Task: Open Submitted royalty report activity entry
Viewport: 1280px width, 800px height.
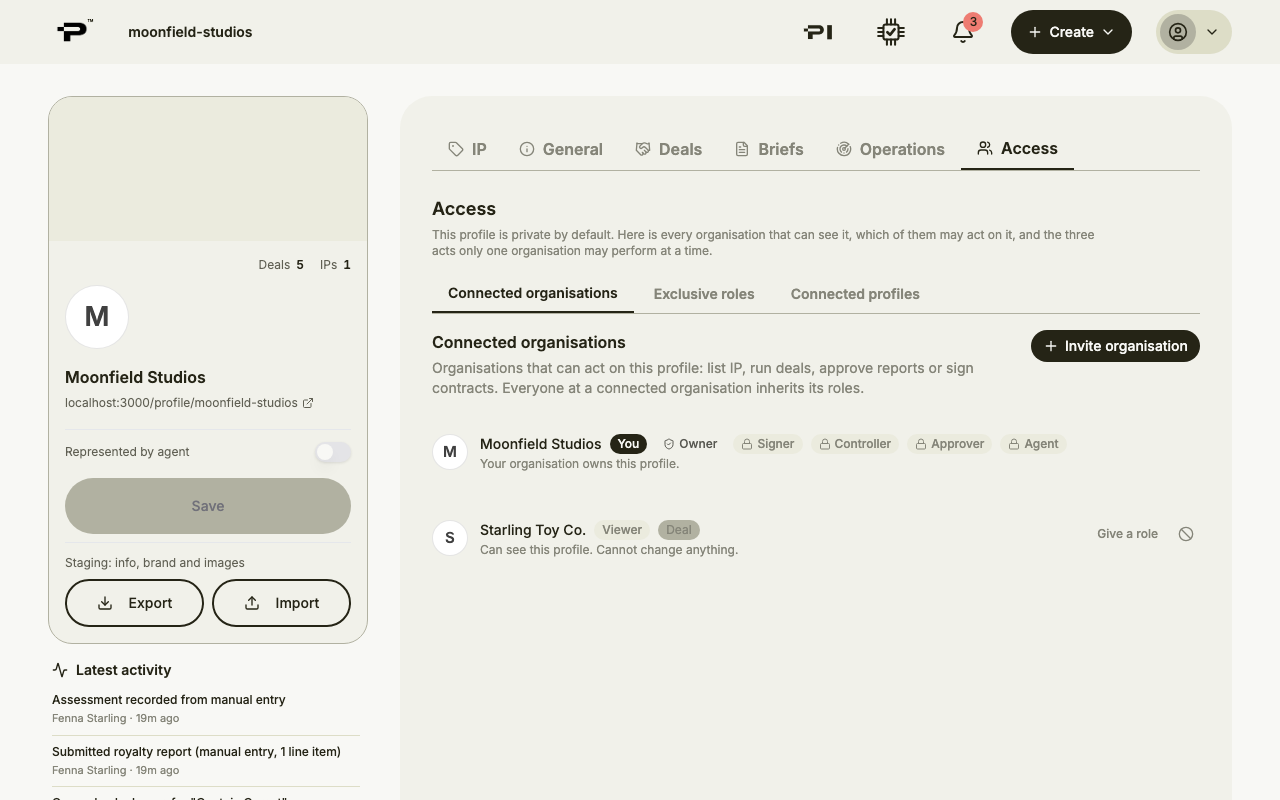Action: pyautogui.click(x=206, y=761)
